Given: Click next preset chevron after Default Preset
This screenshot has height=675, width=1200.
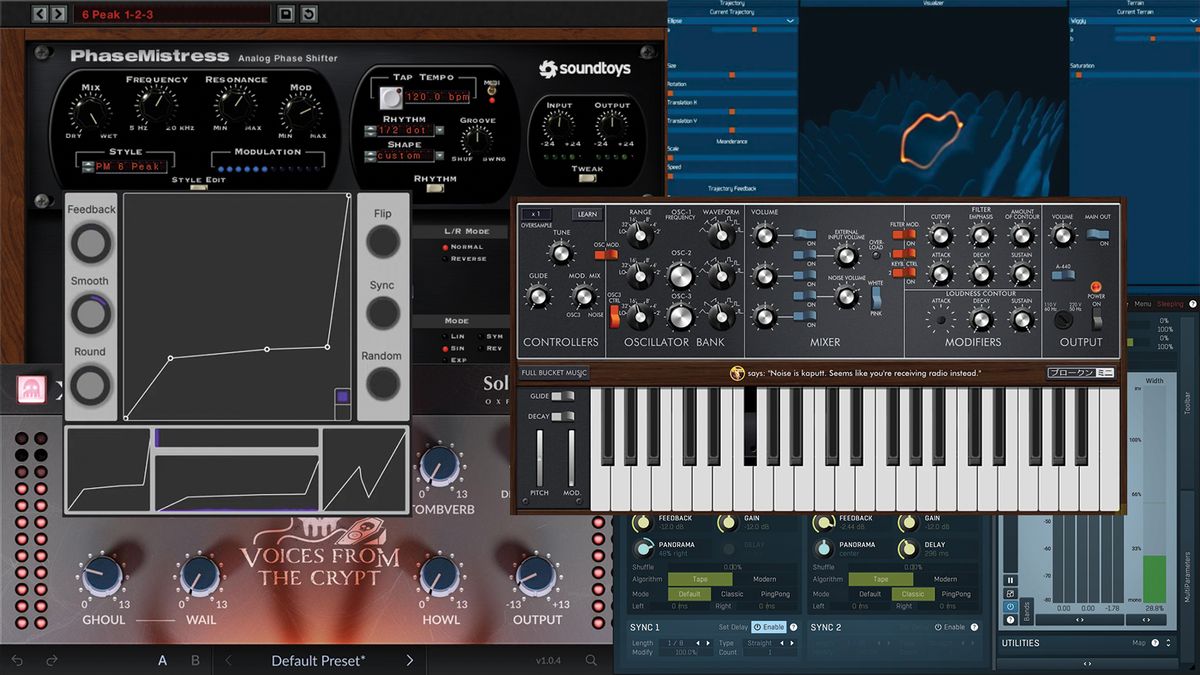Looking at the screenshot, I should click(x=409, y=660).
